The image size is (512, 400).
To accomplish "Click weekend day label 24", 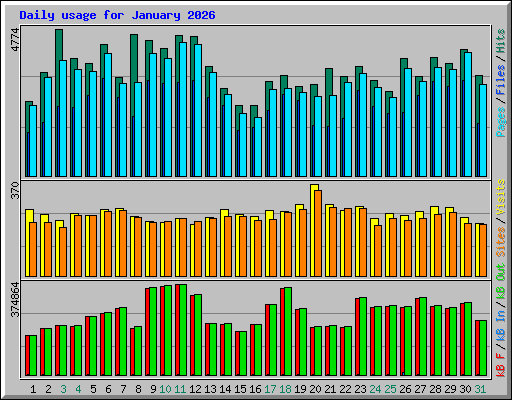I will [x=375, y=389].
